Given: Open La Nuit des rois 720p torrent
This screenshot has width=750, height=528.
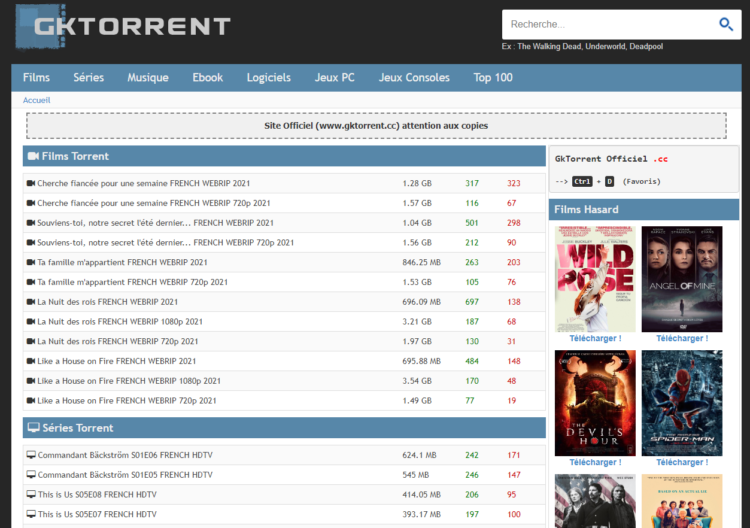Looking at the screenshot, I should 118,341.
